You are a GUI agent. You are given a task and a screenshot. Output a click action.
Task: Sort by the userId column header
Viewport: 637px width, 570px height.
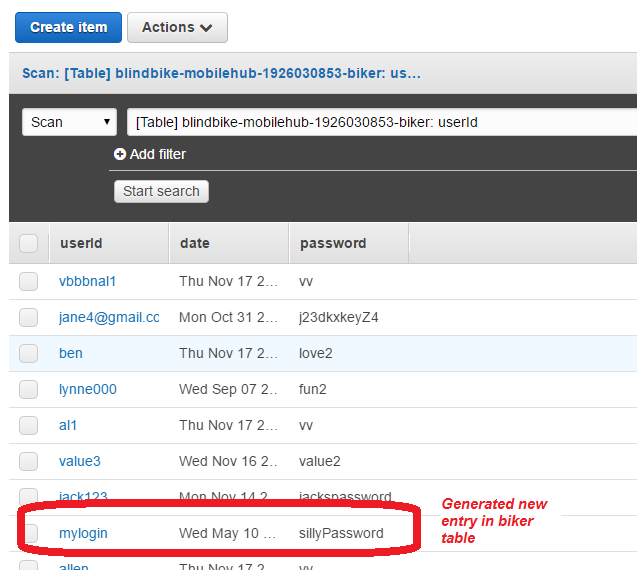pos(81,243)
